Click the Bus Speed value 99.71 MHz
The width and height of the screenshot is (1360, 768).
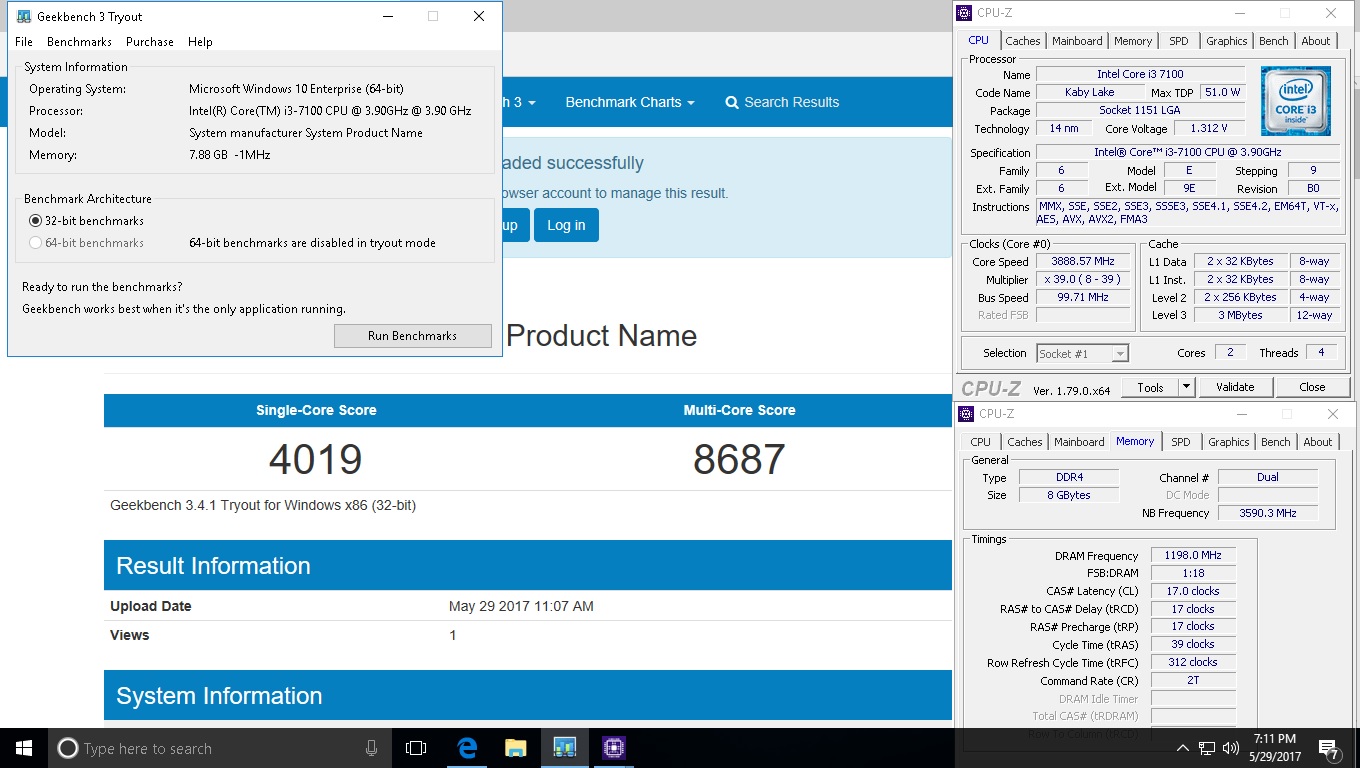pyautogui.click(x=1082, y=297)
